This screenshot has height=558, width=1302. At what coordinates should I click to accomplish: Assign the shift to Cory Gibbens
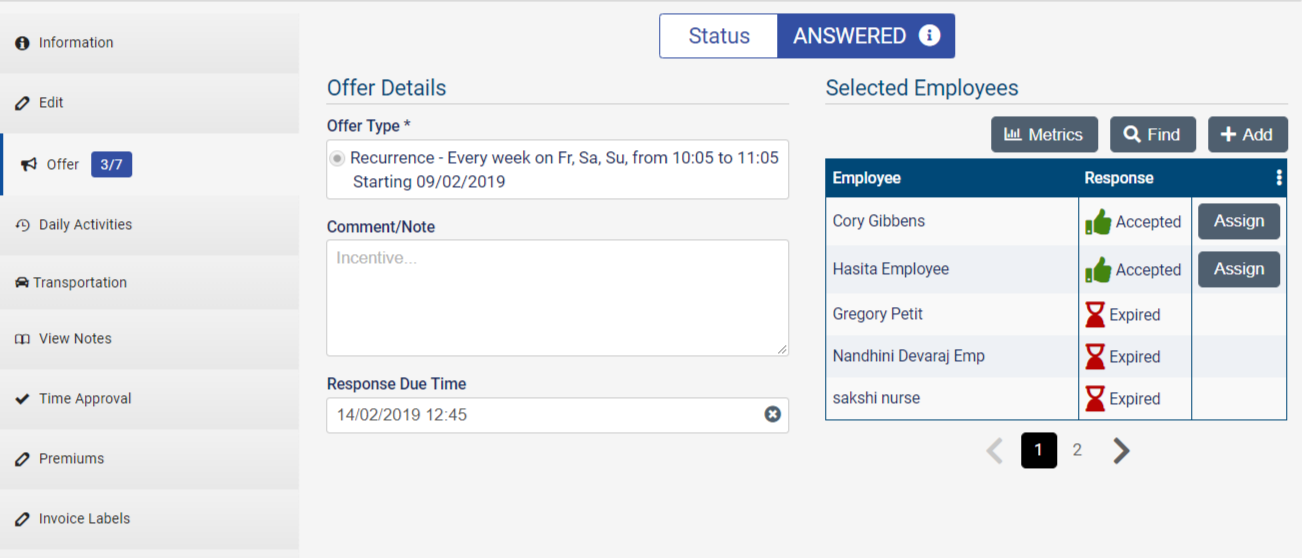click(1238, 222)
